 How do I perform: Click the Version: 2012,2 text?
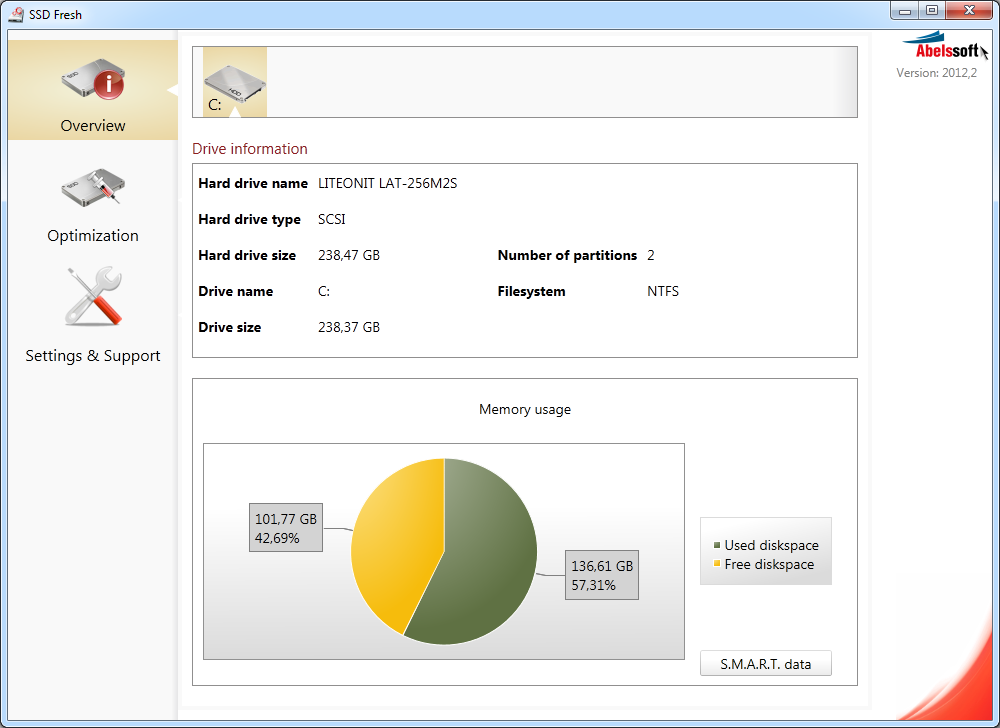click(x=936, y=73)
